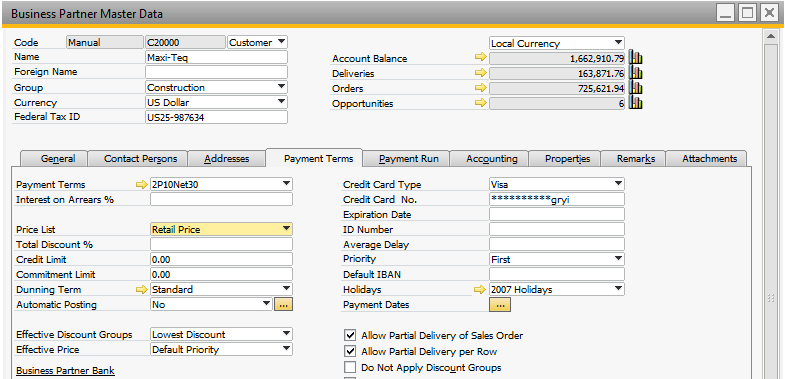
Task: Minimize the Business Partner Master Data window
Action: click(x=725, y=13)
